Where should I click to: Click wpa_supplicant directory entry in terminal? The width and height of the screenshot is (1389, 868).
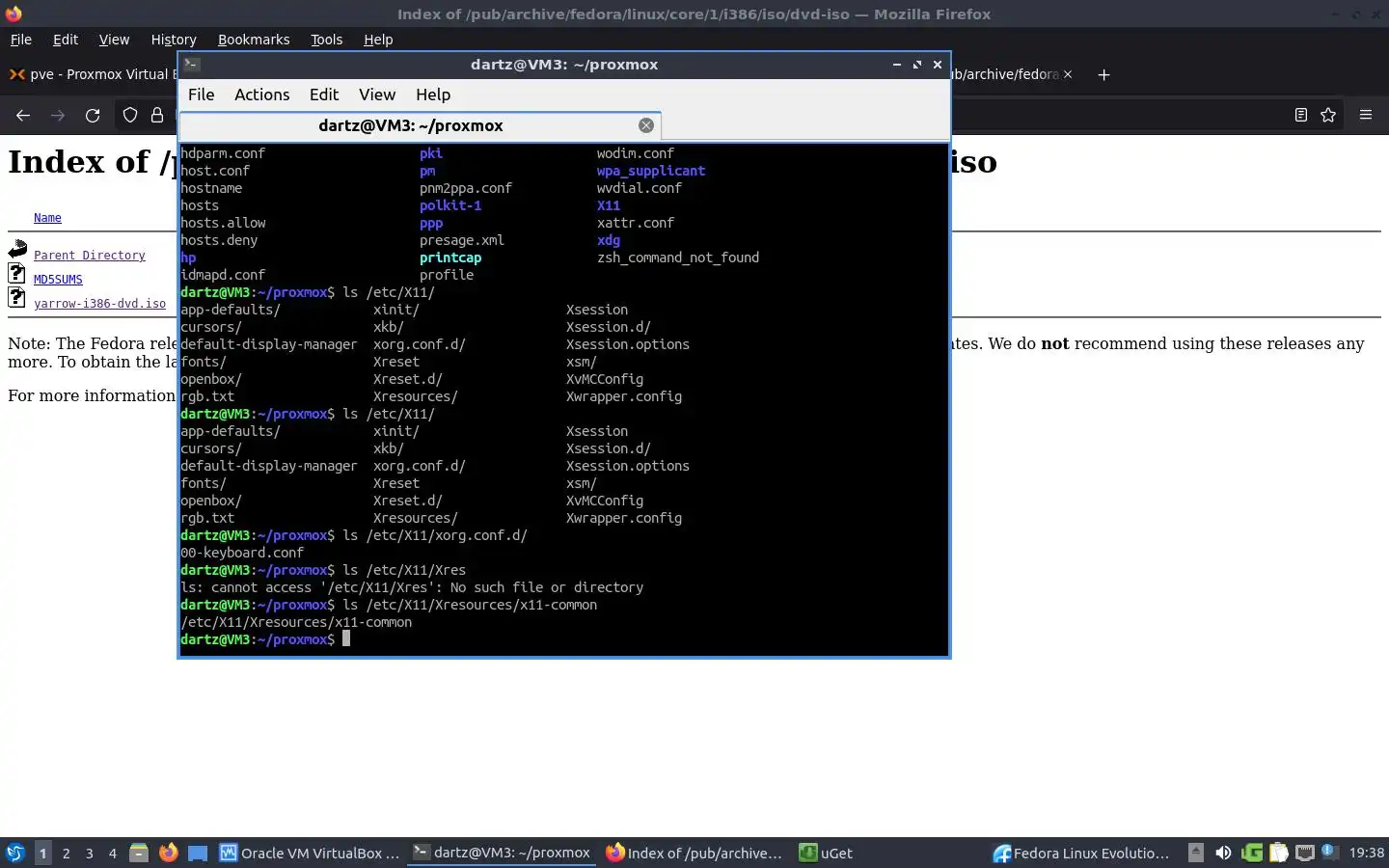pos(651,171)
